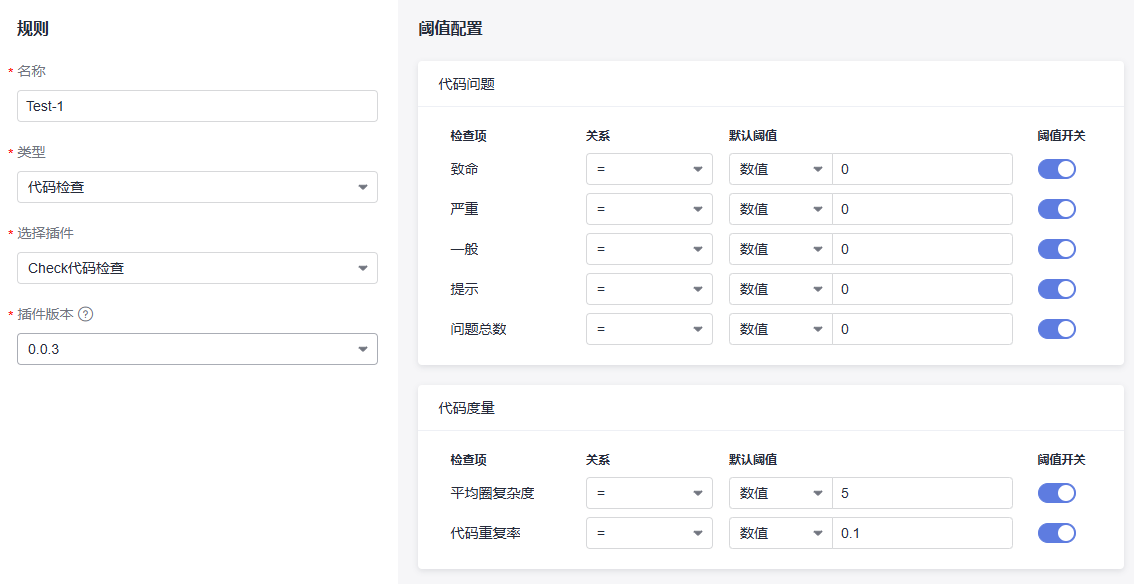Open the 关系 dropdown for 平均圈复杂度
1134x584 pixels.
pyautogui.click(x=649, y=493)
